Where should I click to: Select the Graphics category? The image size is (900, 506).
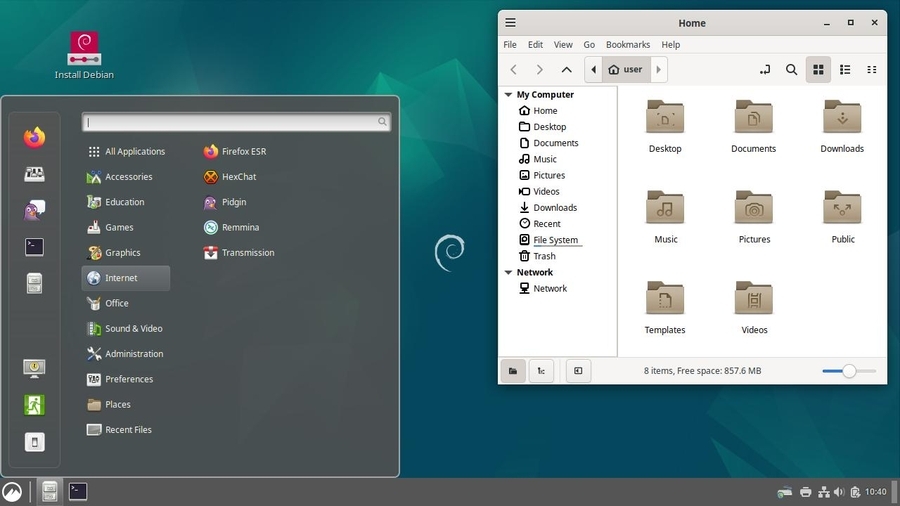tap(126, 252)
